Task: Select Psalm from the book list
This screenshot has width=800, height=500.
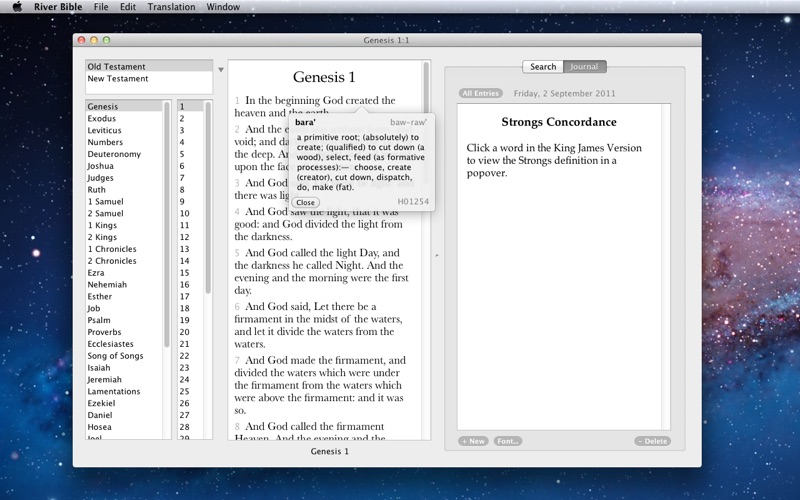Action: (98, 321)
